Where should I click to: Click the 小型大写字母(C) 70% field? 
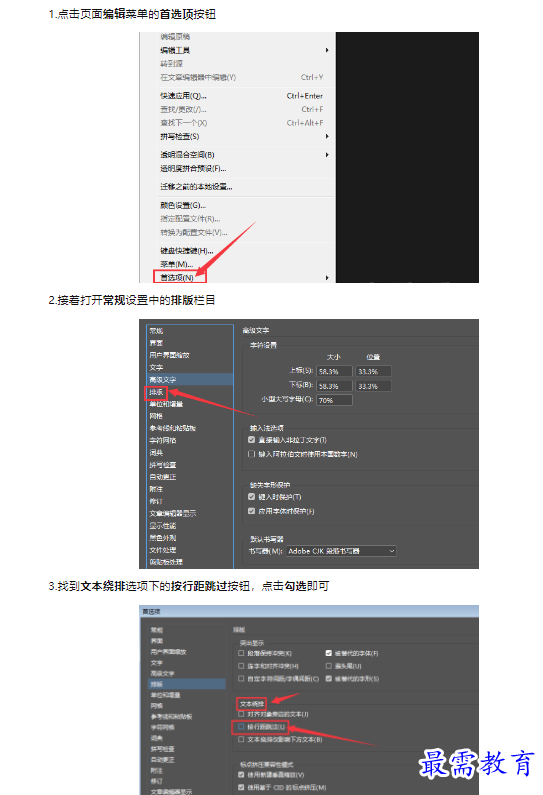click(334, 400)
